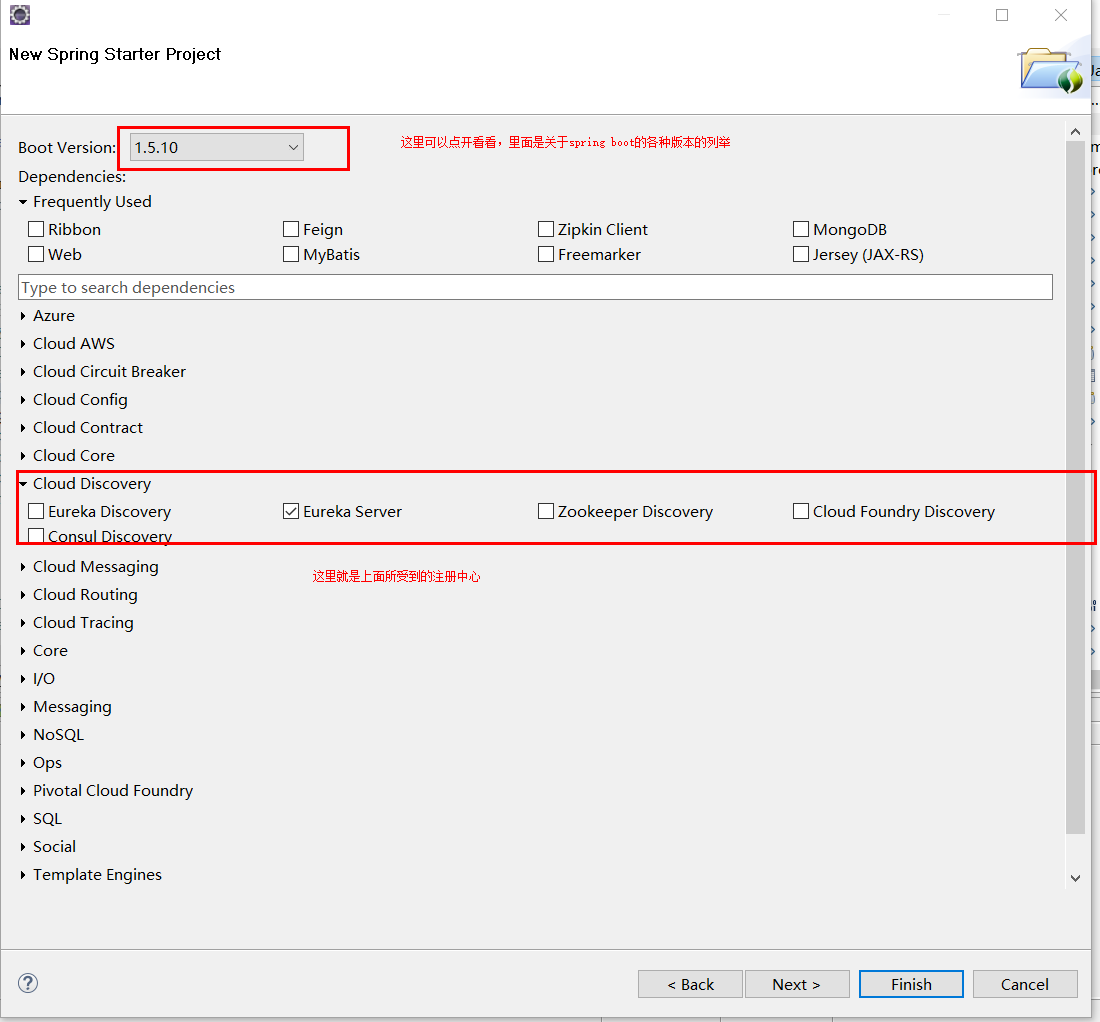Click the scrollbar up arrow
The image size is (1100, 1022).
click(x=1075, y=132)
